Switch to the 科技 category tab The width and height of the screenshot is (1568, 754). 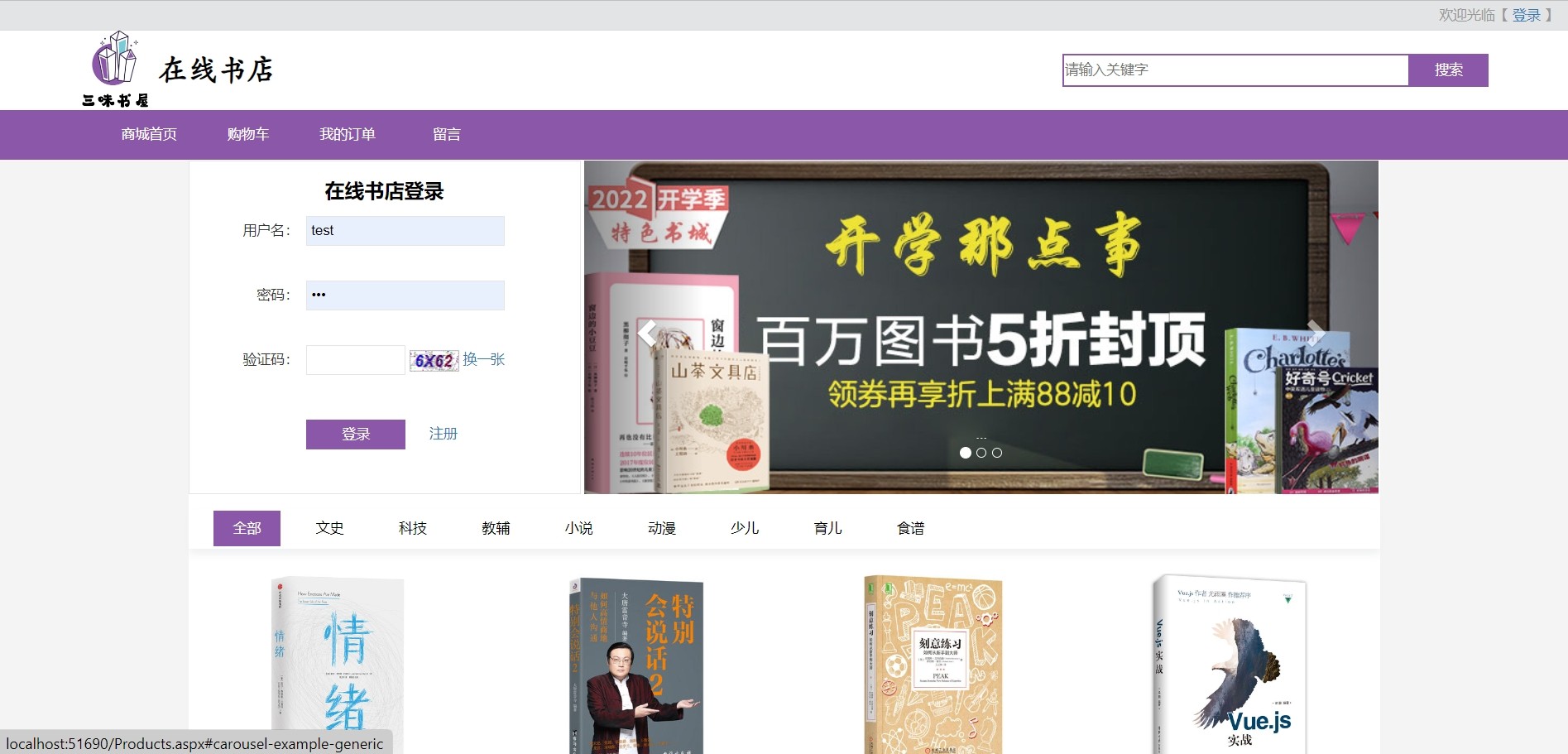pyautogui.click(x=412, y=528)
